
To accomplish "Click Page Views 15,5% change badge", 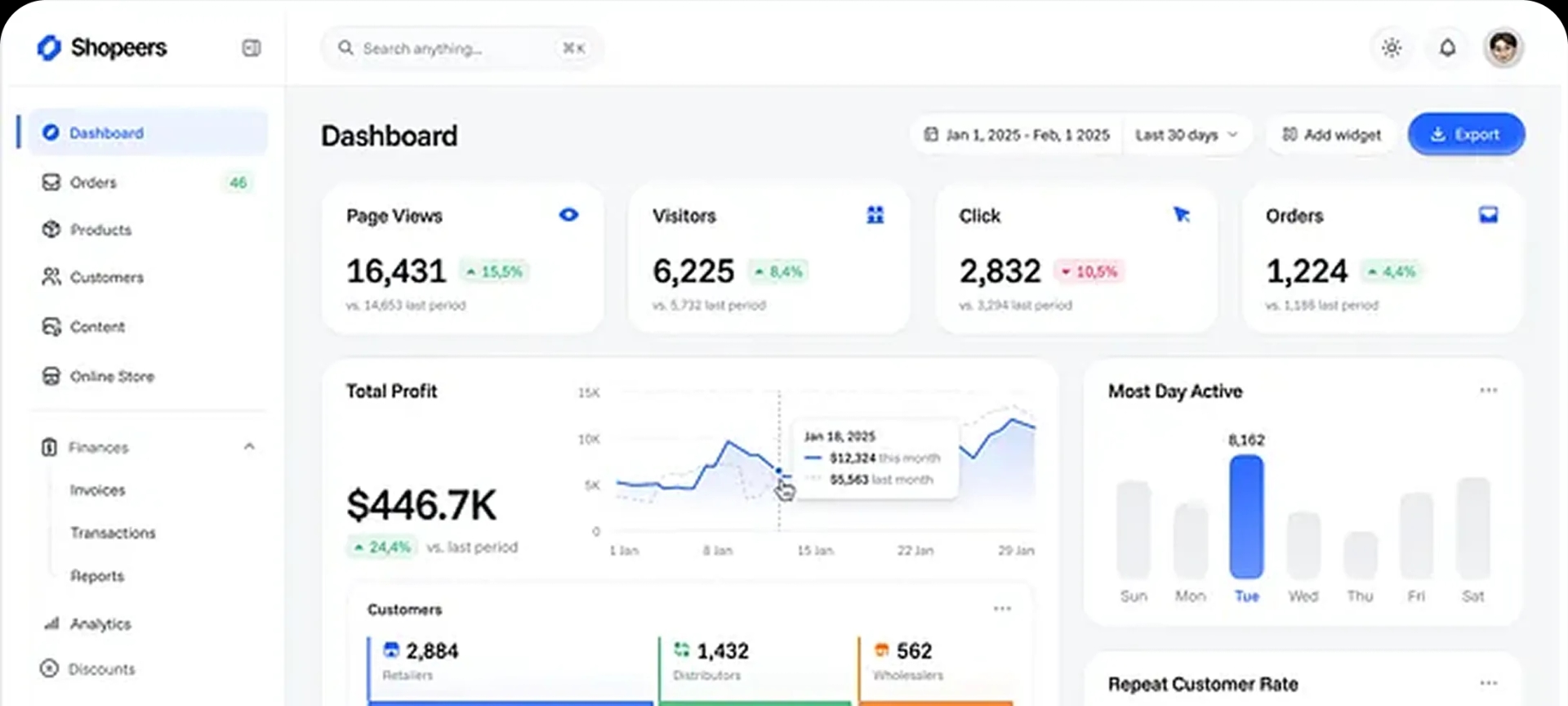I will pos(494,271).
